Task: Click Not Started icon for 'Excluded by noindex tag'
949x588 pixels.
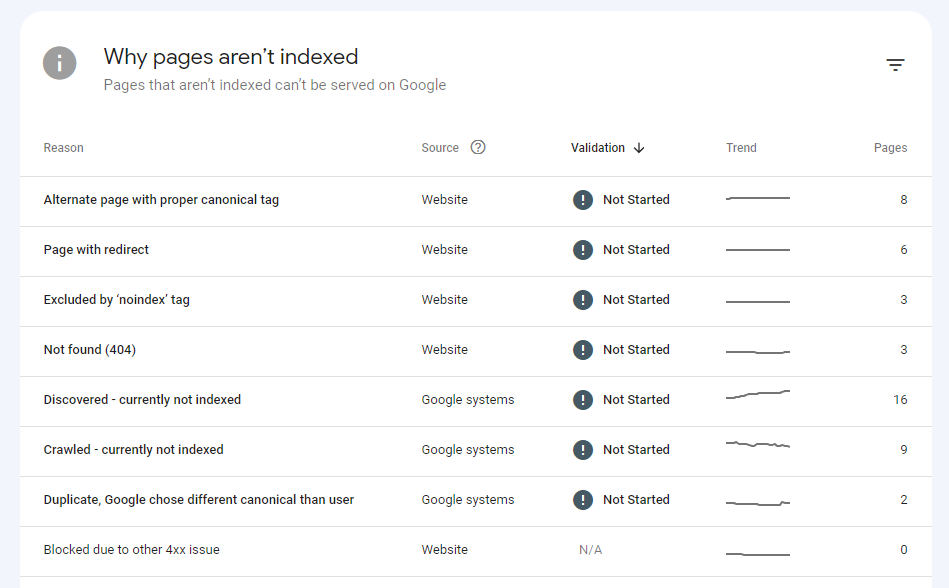Action: (583, 299)
